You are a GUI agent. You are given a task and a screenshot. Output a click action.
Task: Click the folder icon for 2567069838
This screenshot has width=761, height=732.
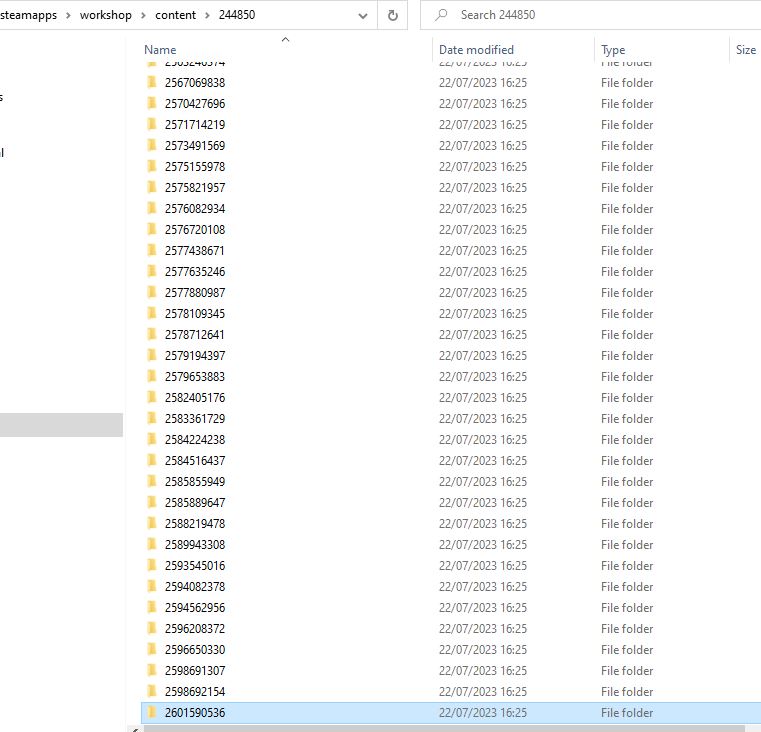(x=152, y=82)
